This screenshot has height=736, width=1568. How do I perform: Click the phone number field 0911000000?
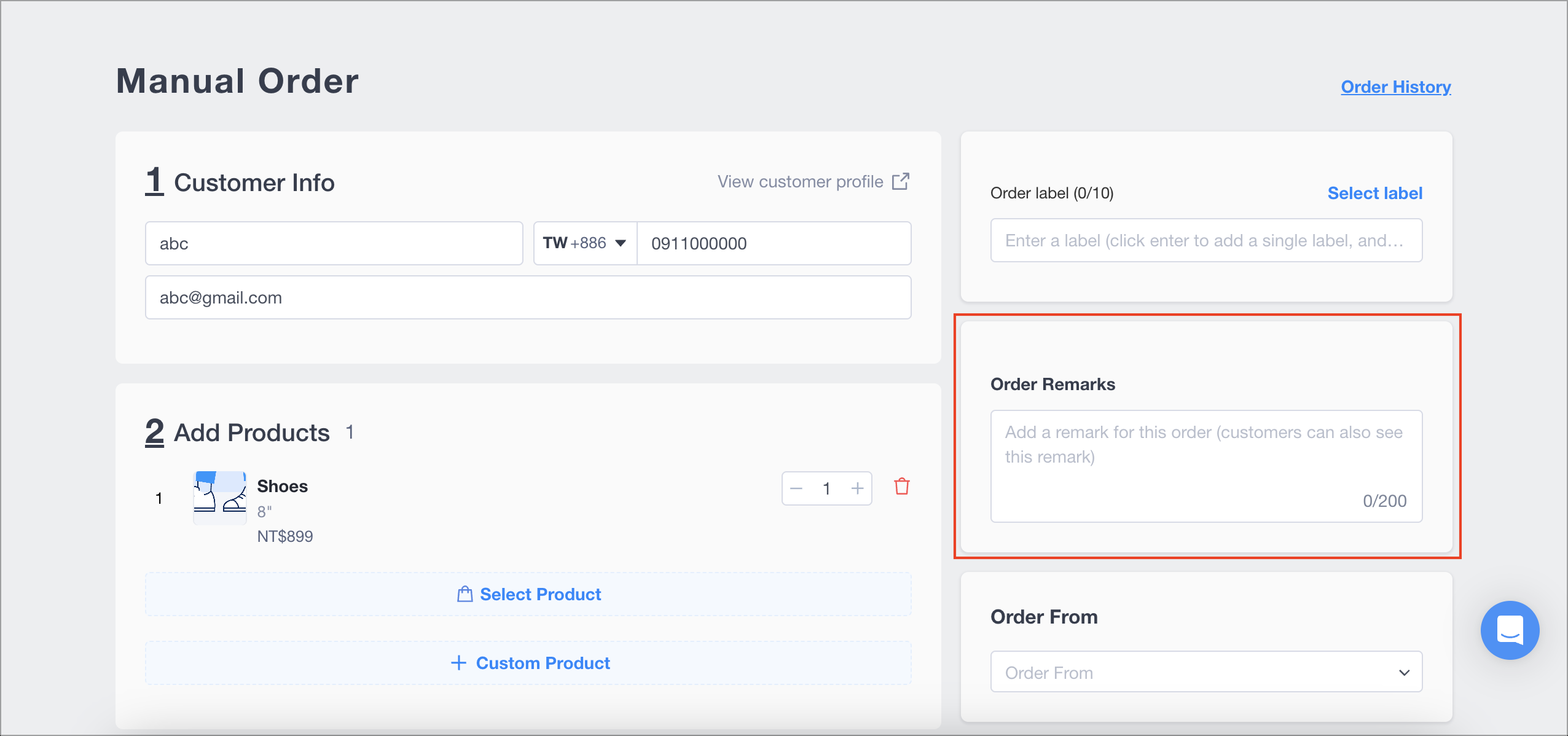(x=774, y=243)
